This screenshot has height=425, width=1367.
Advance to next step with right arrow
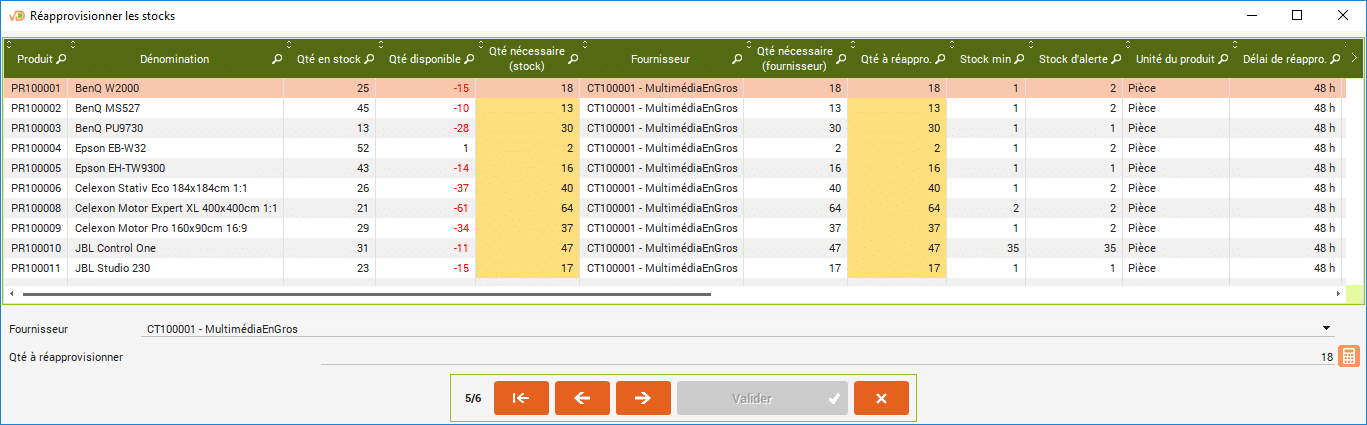pyautogui.click(x=643, y=398)
